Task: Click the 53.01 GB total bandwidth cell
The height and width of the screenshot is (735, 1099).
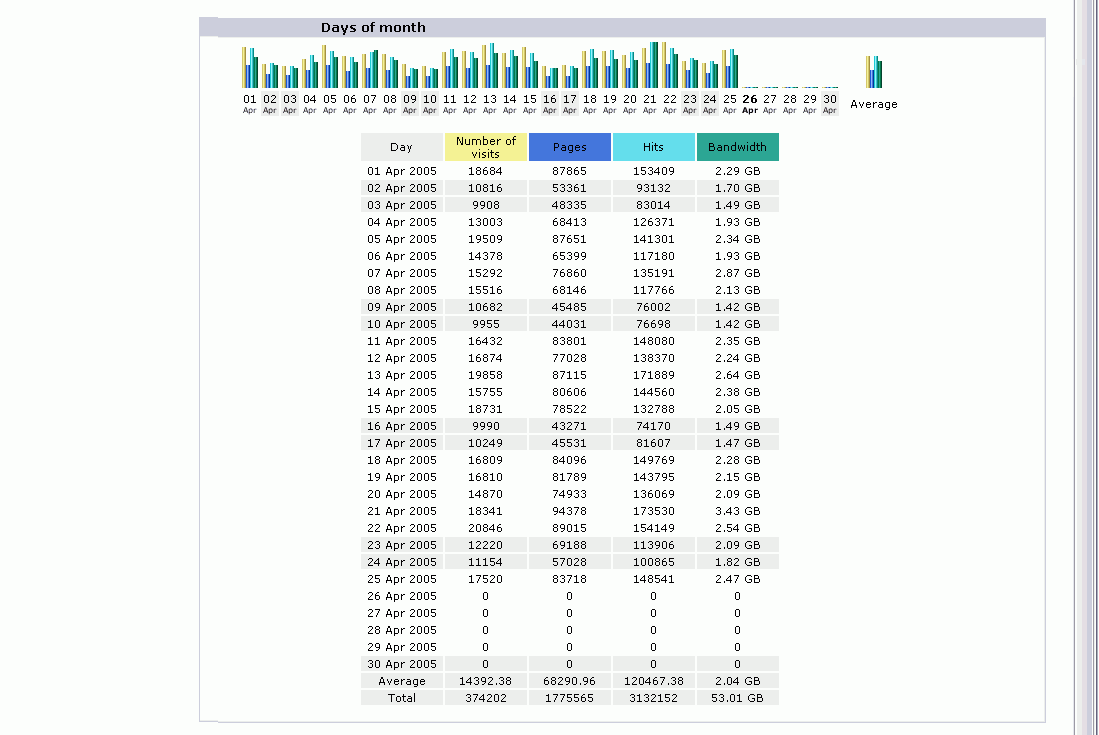Action: pos(737,698)
